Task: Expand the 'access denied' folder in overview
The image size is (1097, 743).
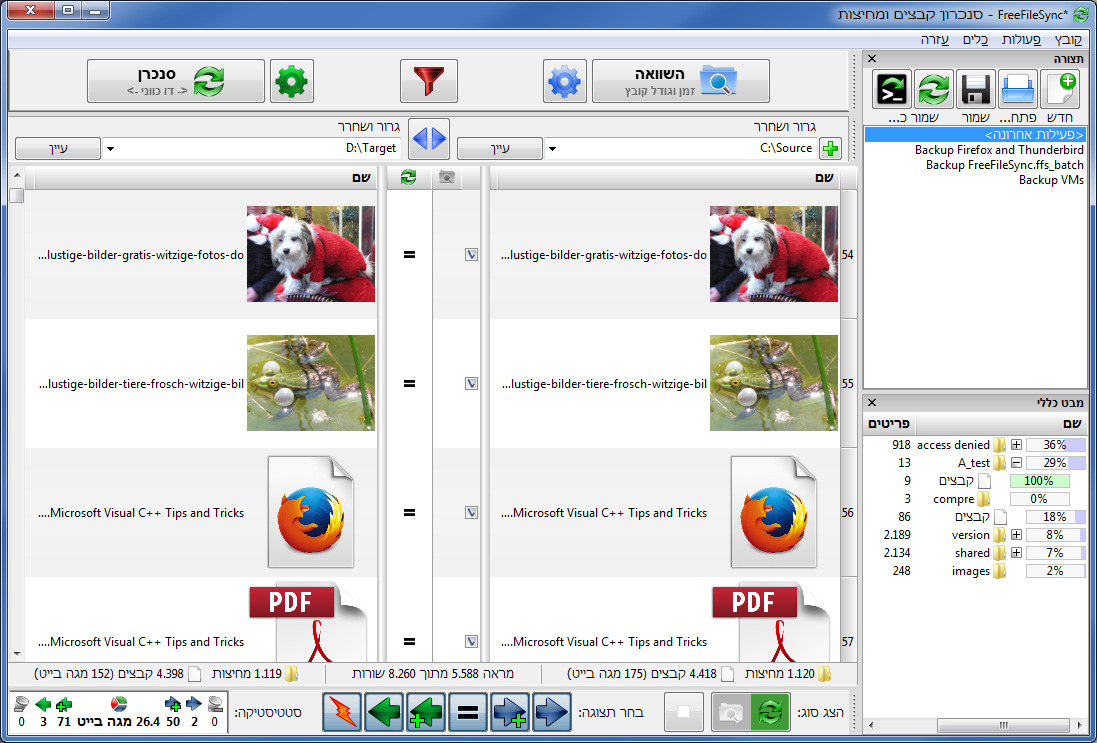Action: click(x=1016, y=445)
